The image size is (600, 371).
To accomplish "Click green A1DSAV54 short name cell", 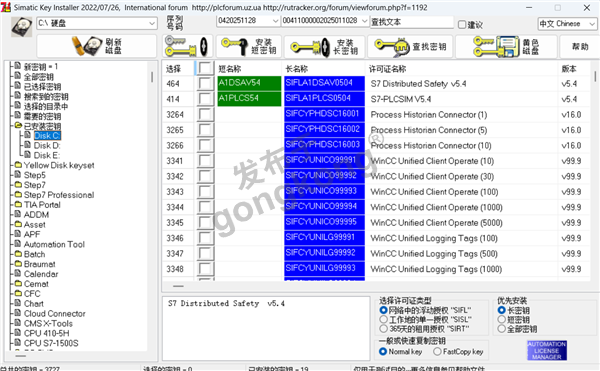I will (249, 83).
